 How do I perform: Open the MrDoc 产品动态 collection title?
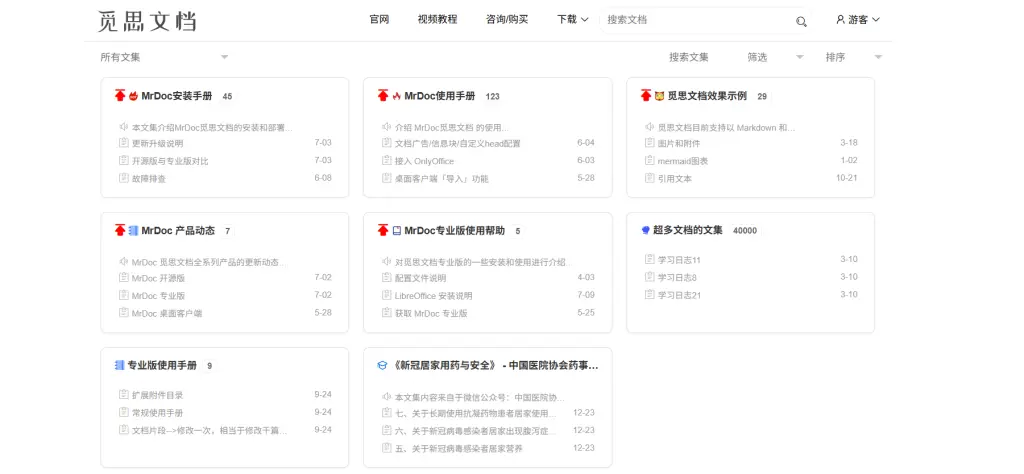coord(178,230)
